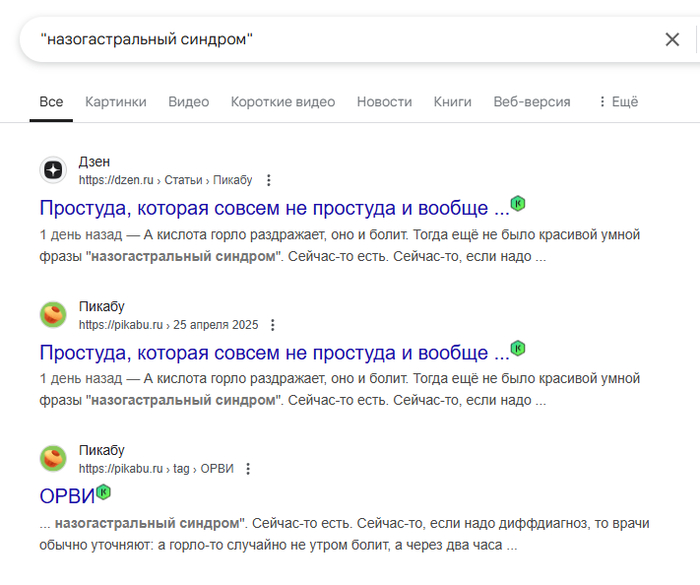Open Пикабу result titled Простуда, которая совсем
This screenshot has height=585, width=700.
pos(274,353)
